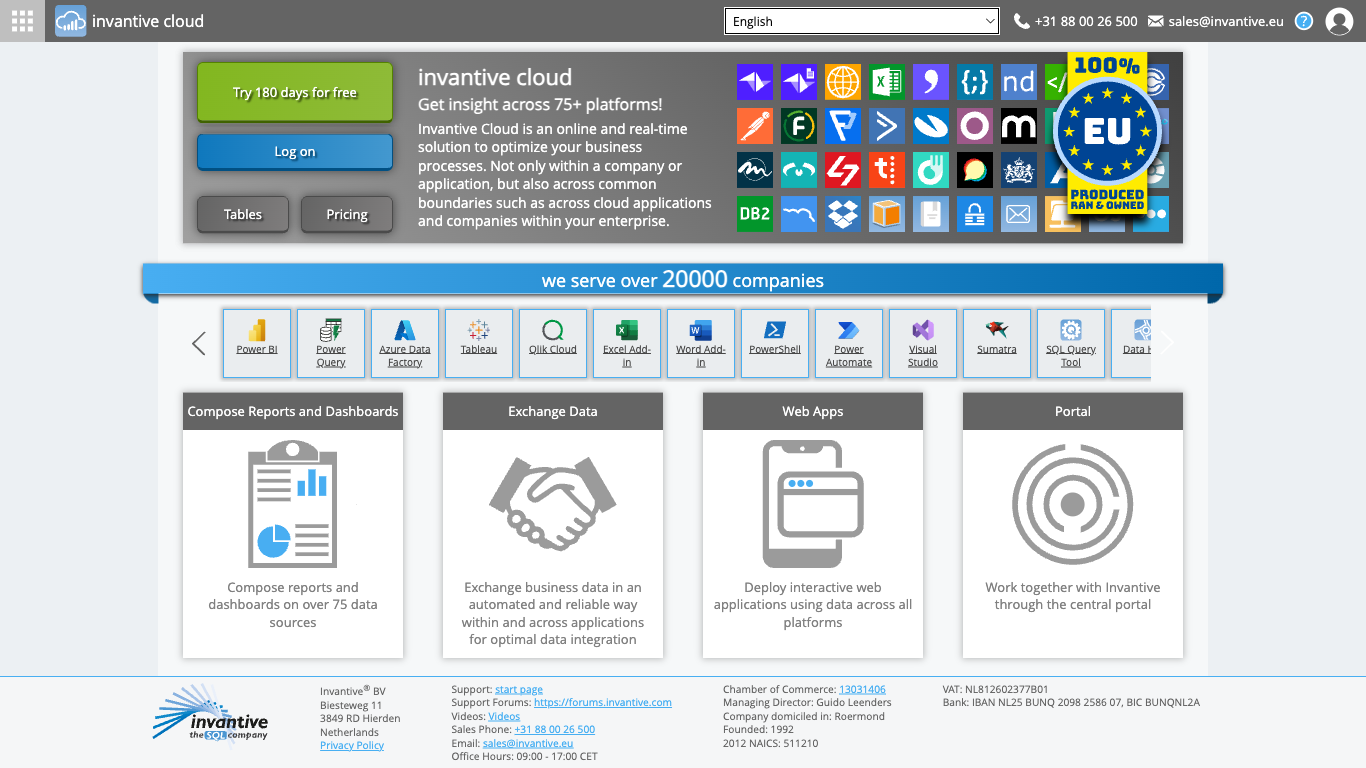This screenshot has width=1366, height=768.
Task: Select the green DB2 platform icon
Action: pos(755,214)
